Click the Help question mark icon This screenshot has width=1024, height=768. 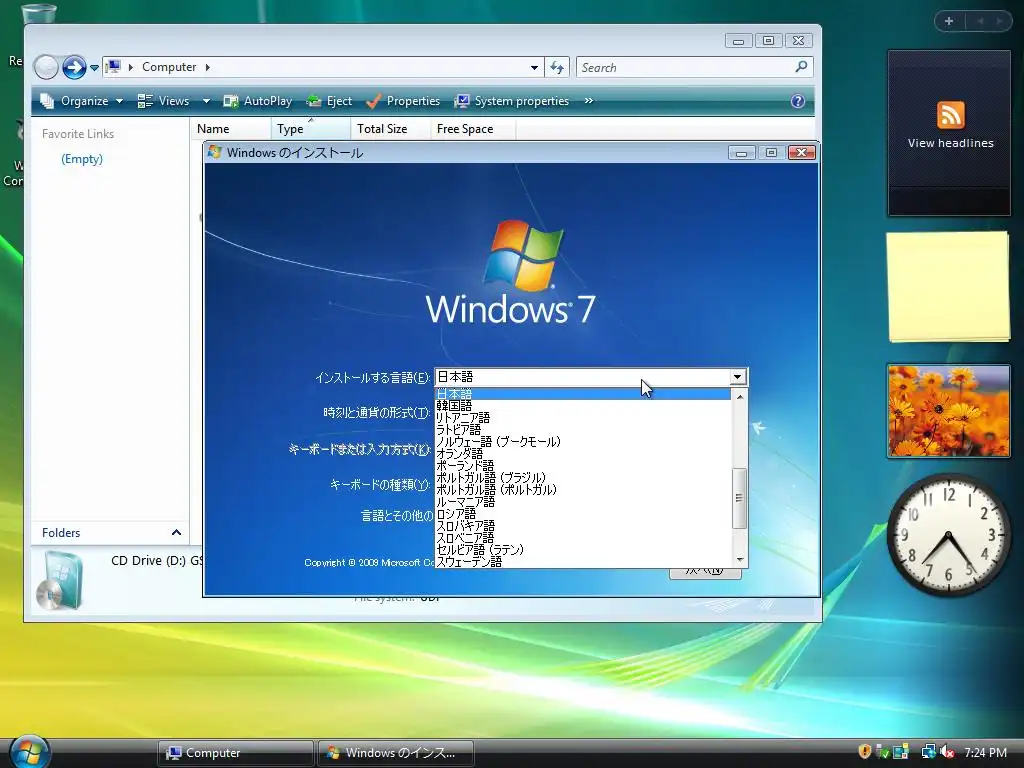(x=797, y=101)
